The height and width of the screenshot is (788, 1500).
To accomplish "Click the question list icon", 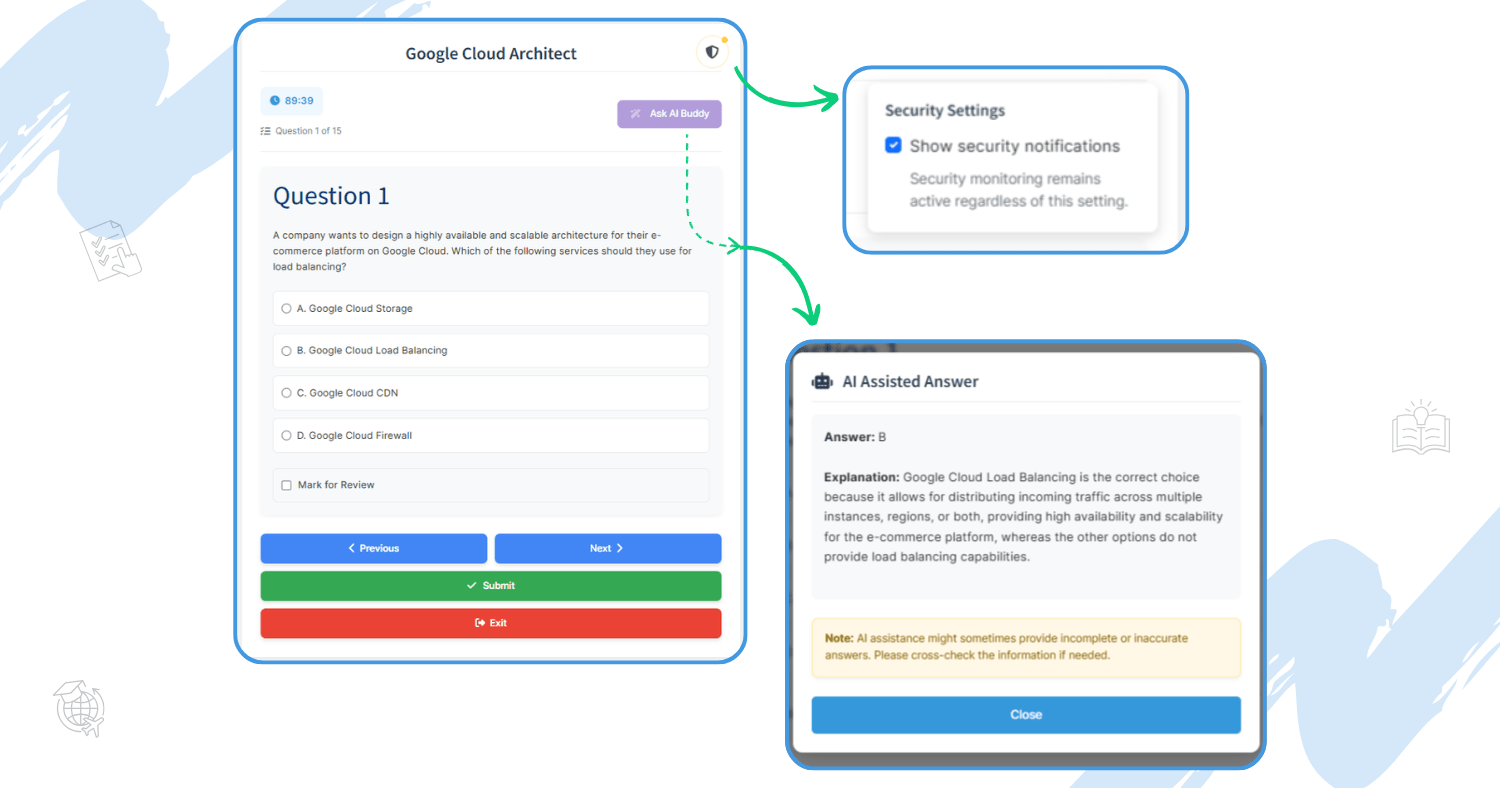I will click(x=265, y=131).
